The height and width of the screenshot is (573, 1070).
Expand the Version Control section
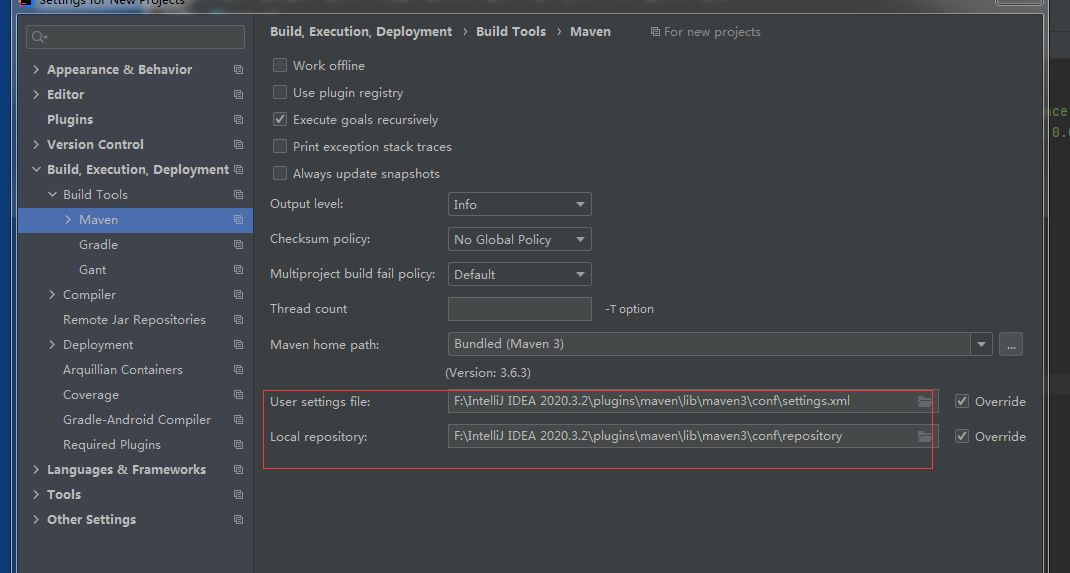(x=36, y=145)
